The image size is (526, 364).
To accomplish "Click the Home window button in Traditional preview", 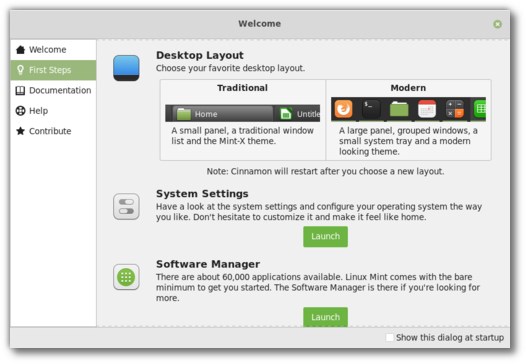I will tap(223, 114).
